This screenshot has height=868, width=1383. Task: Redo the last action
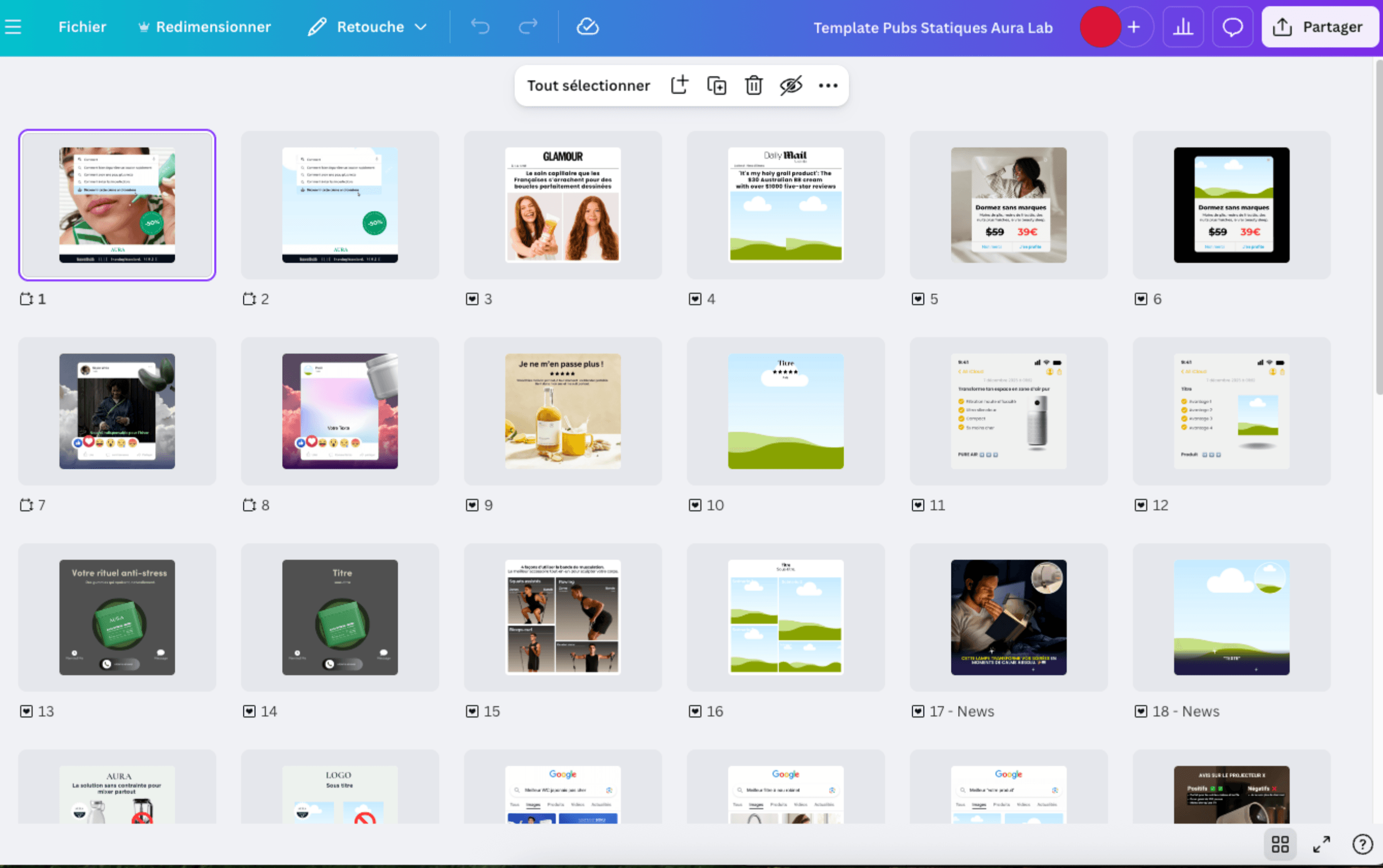coord(527,26)
